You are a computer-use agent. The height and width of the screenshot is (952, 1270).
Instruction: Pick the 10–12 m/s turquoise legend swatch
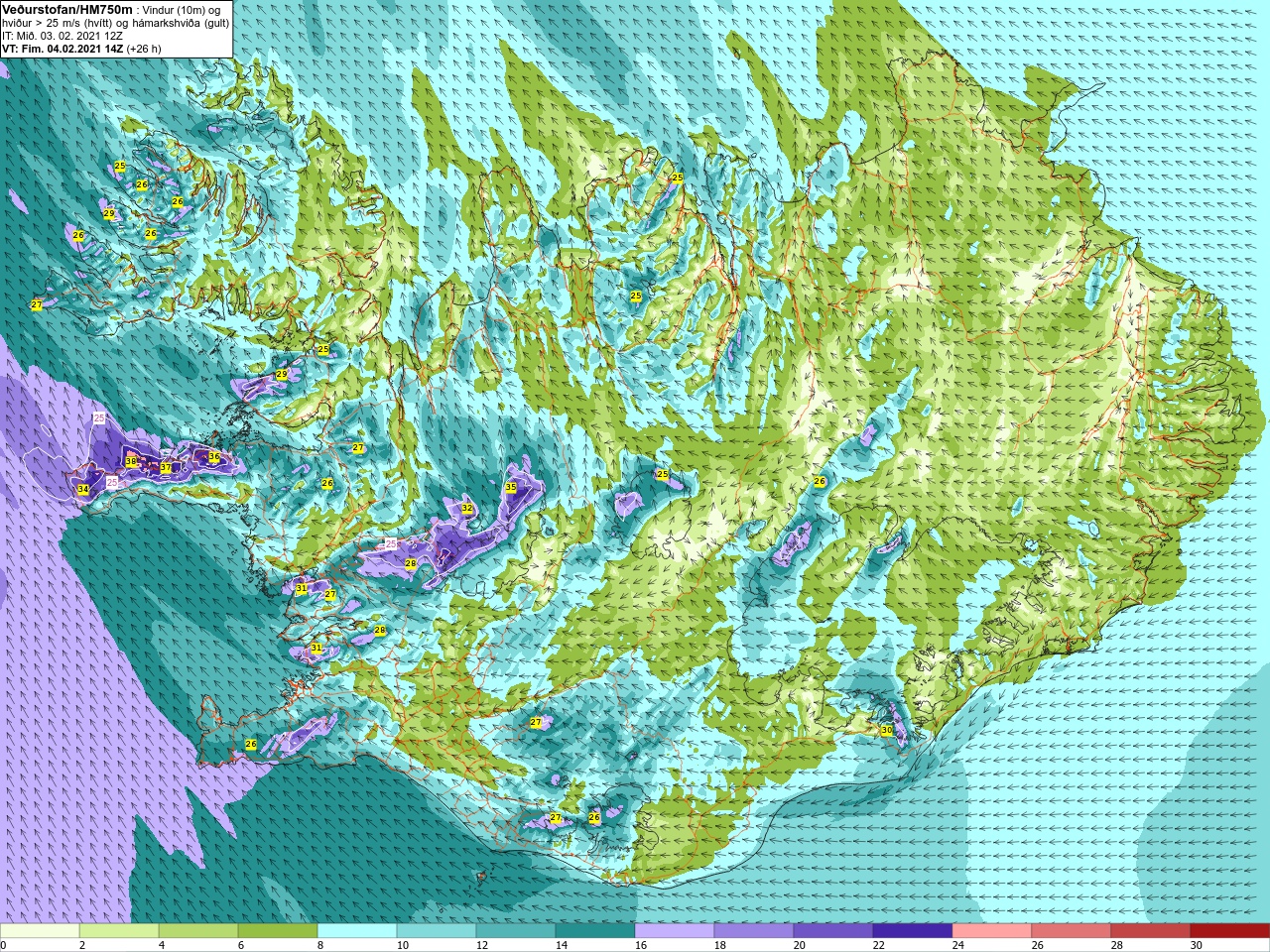point(437,931)
